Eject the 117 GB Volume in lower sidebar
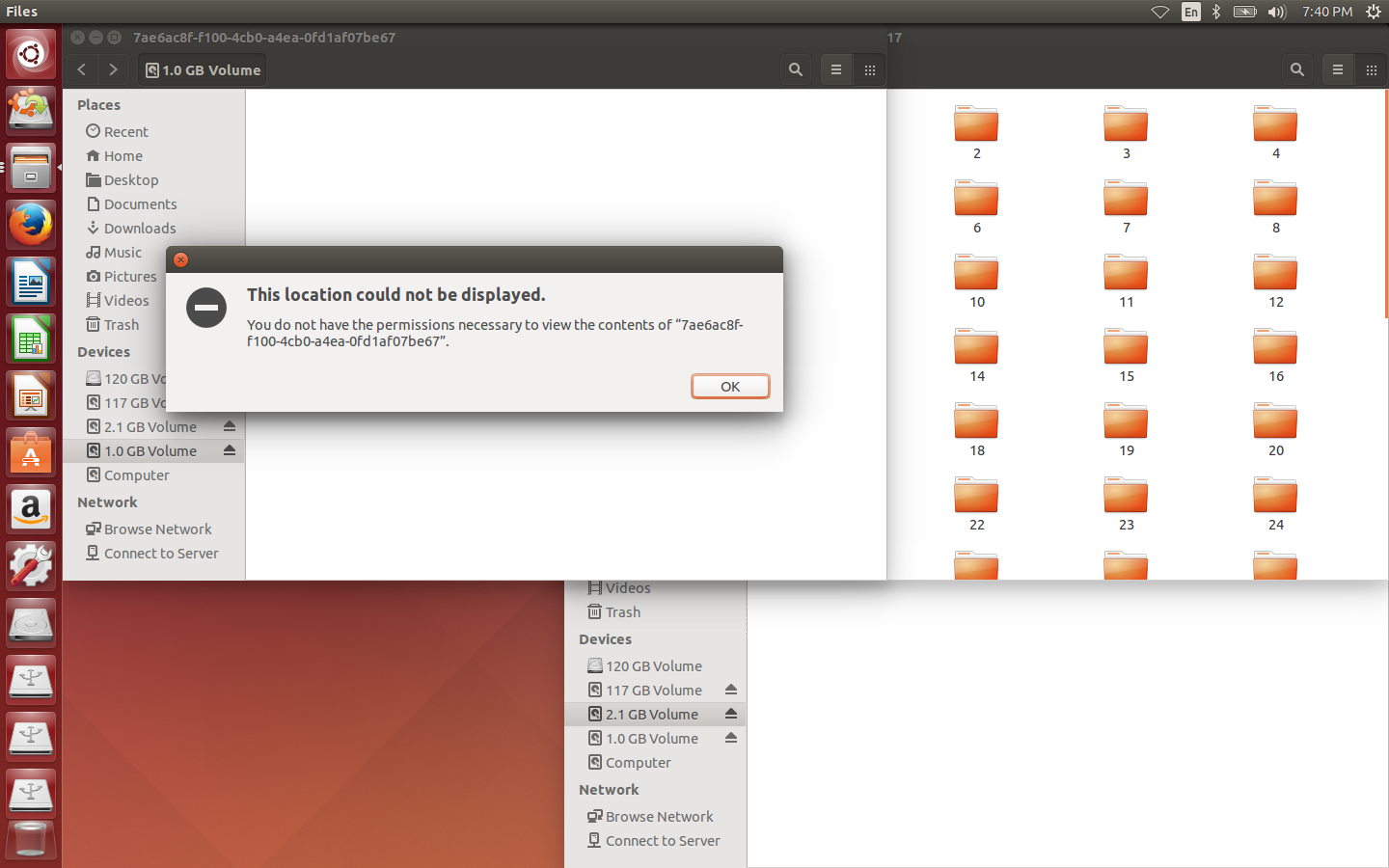1389x868 pixels. tap(731, 690)
